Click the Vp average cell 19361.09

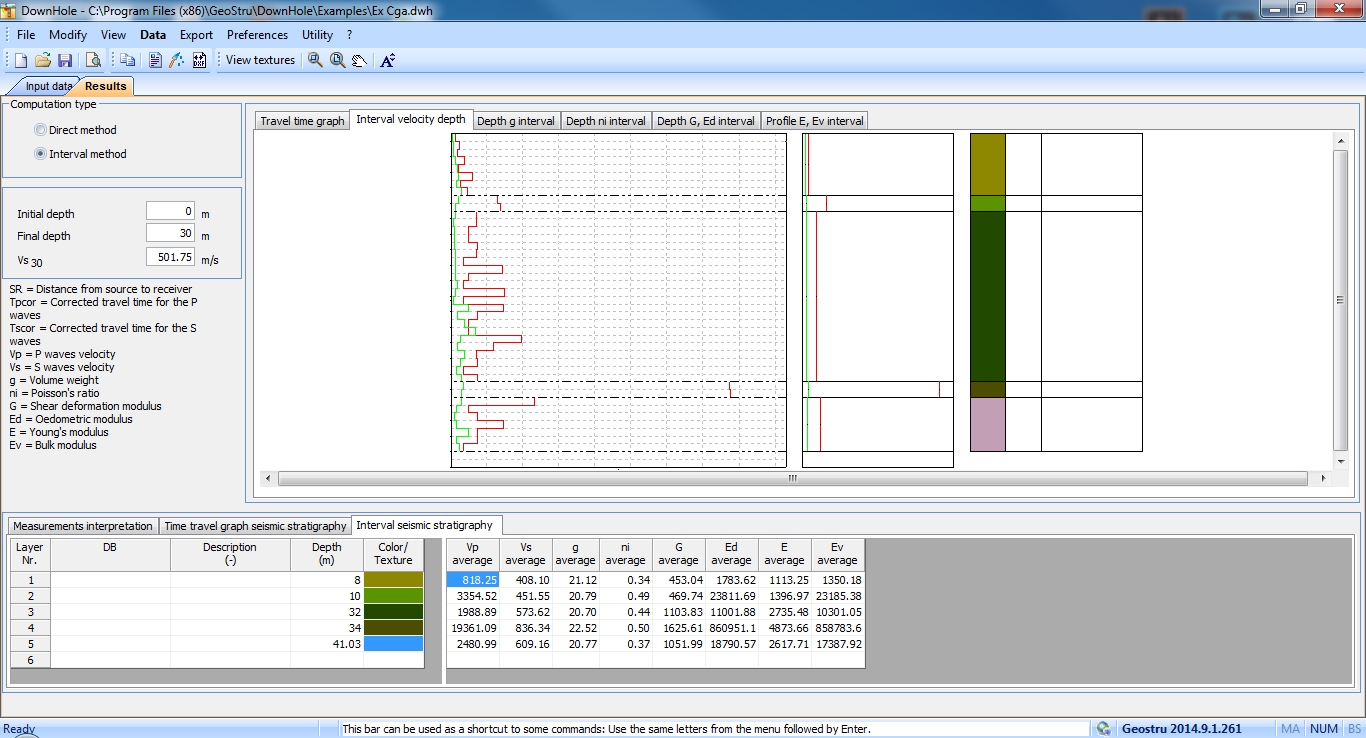tap(473, 628)
